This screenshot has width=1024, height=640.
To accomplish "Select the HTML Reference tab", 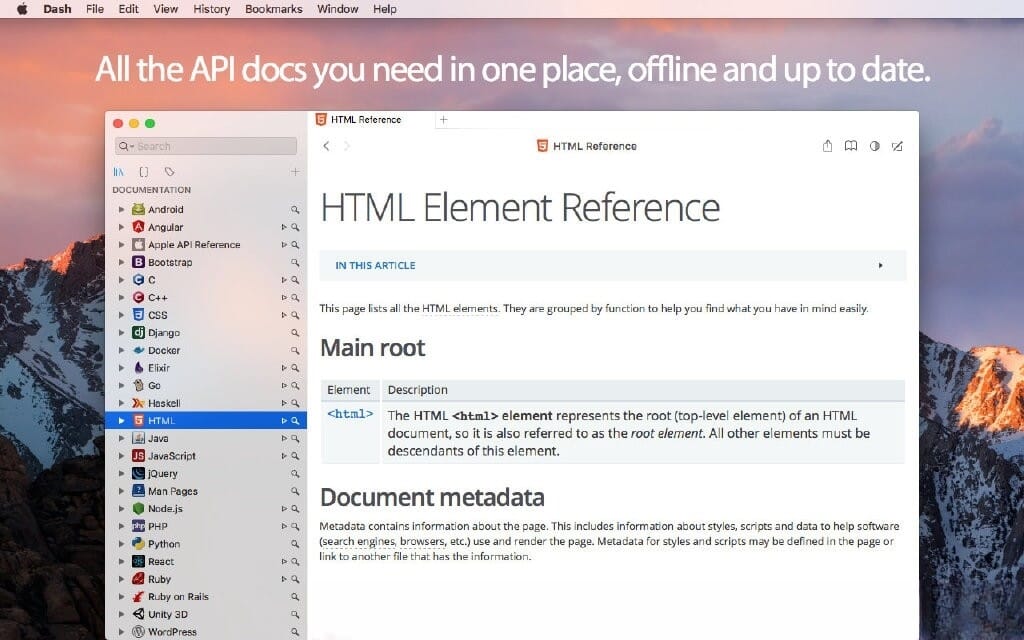I will [370, 120].
